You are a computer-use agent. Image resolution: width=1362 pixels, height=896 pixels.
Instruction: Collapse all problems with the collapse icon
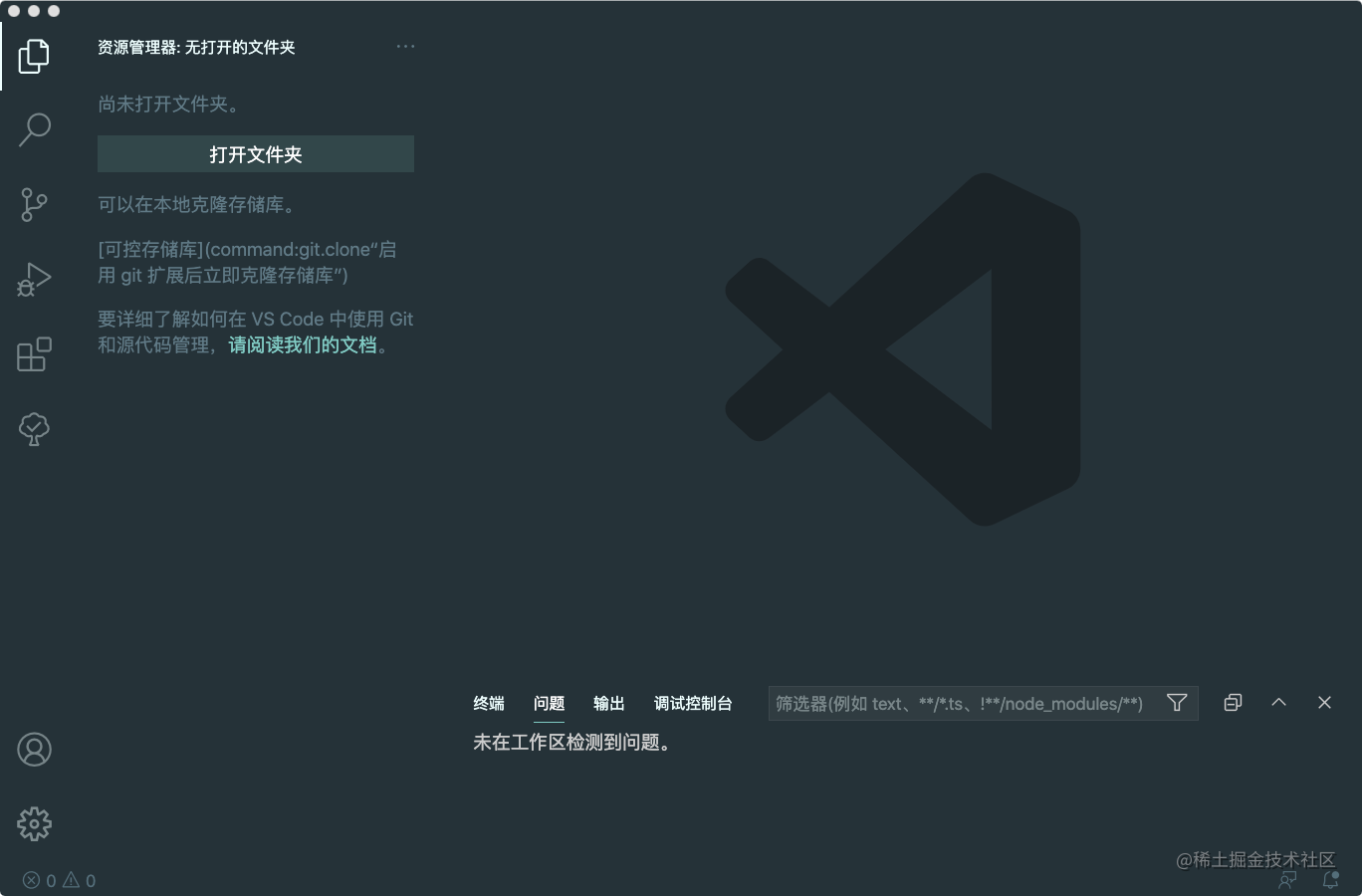[x=1233, y=703]
